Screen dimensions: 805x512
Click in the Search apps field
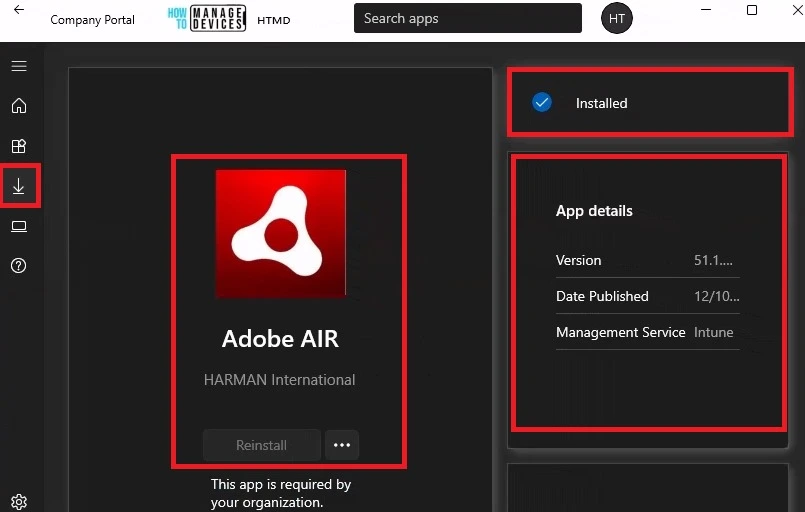tap(468, 18)
